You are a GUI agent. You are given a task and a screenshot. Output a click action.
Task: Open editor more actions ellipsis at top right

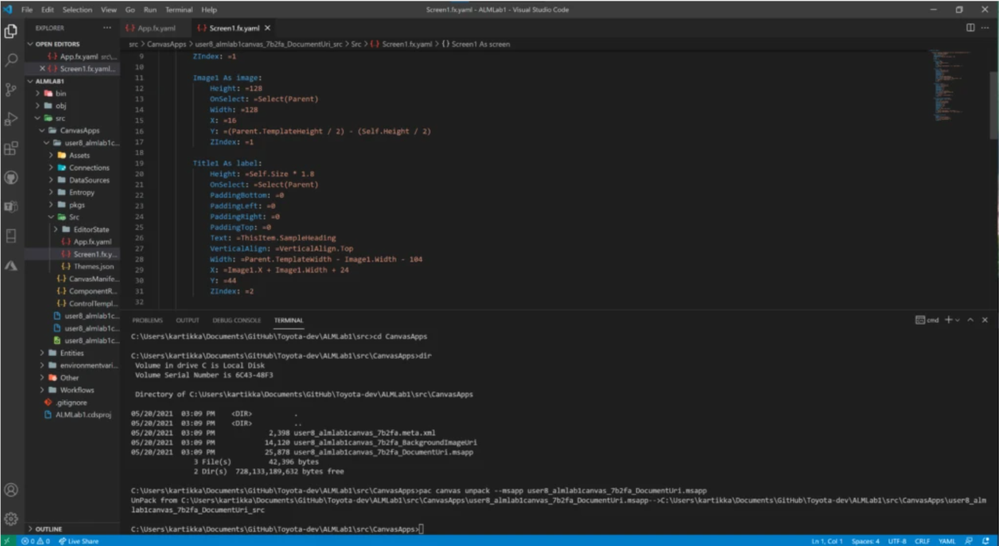[986, 28]
